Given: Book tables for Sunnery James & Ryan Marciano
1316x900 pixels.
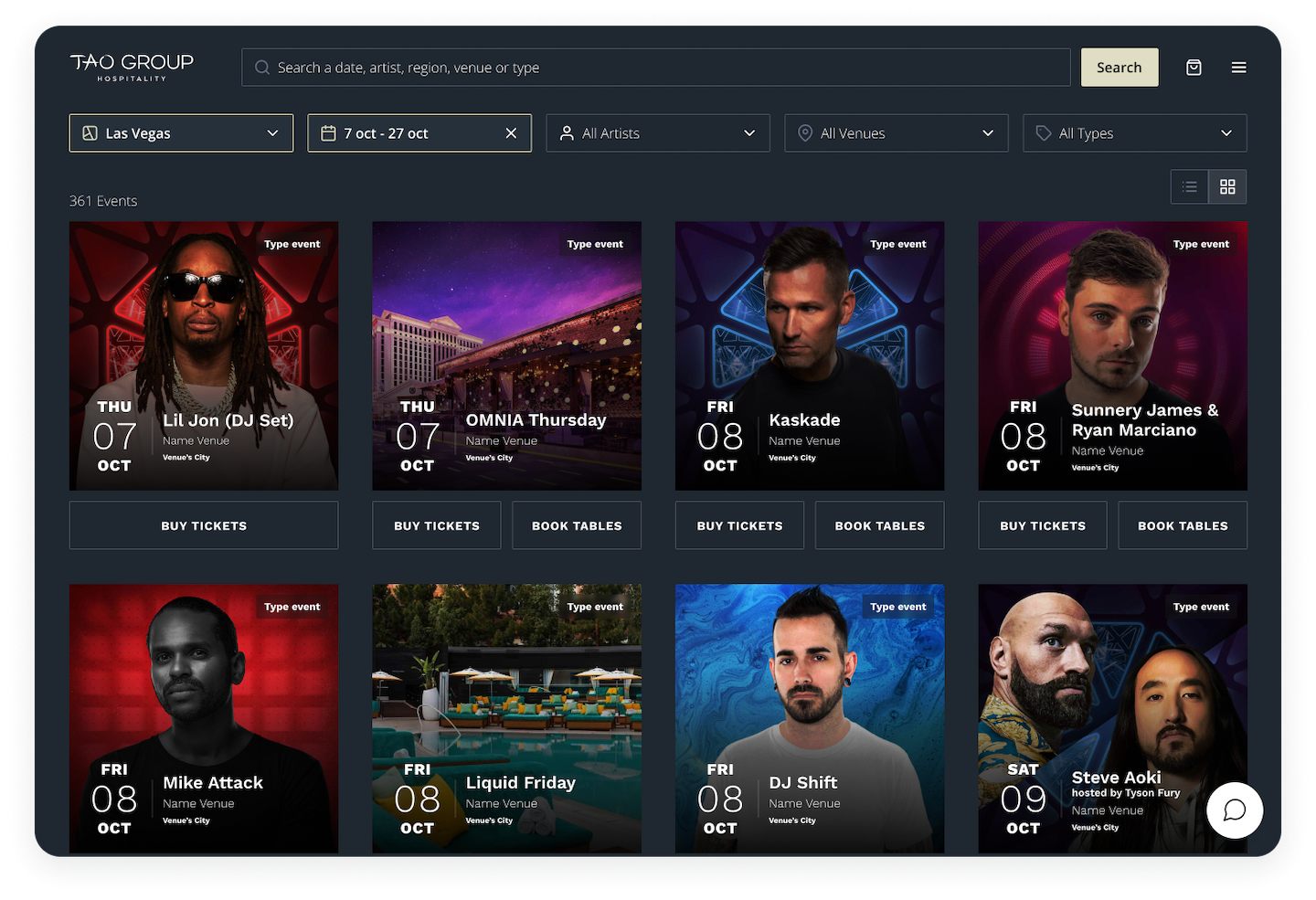Looking at the screenshot, I should pyautogui.click(x=1183, y=525).
